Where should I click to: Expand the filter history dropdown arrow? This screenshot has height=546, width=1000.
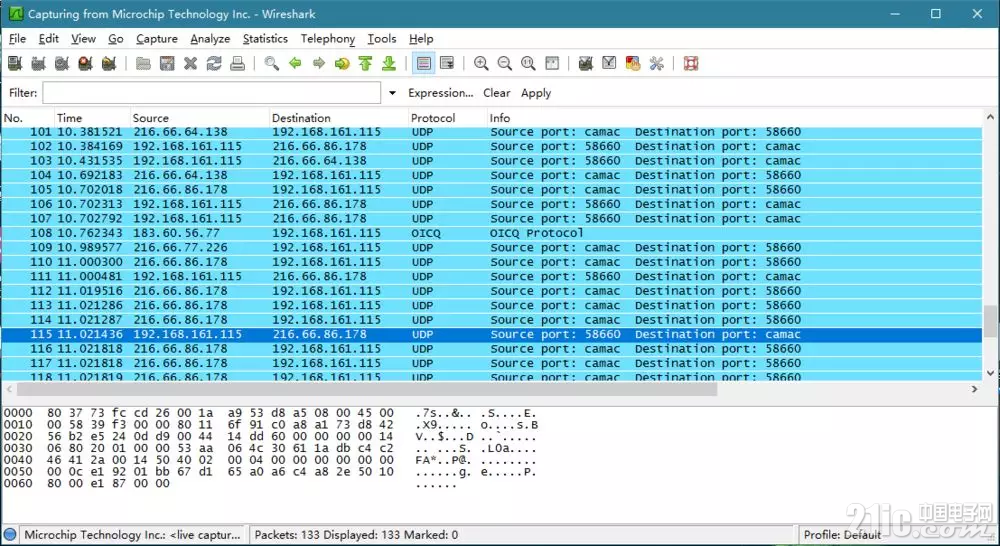pyautogui.click(x=392, y=93)
